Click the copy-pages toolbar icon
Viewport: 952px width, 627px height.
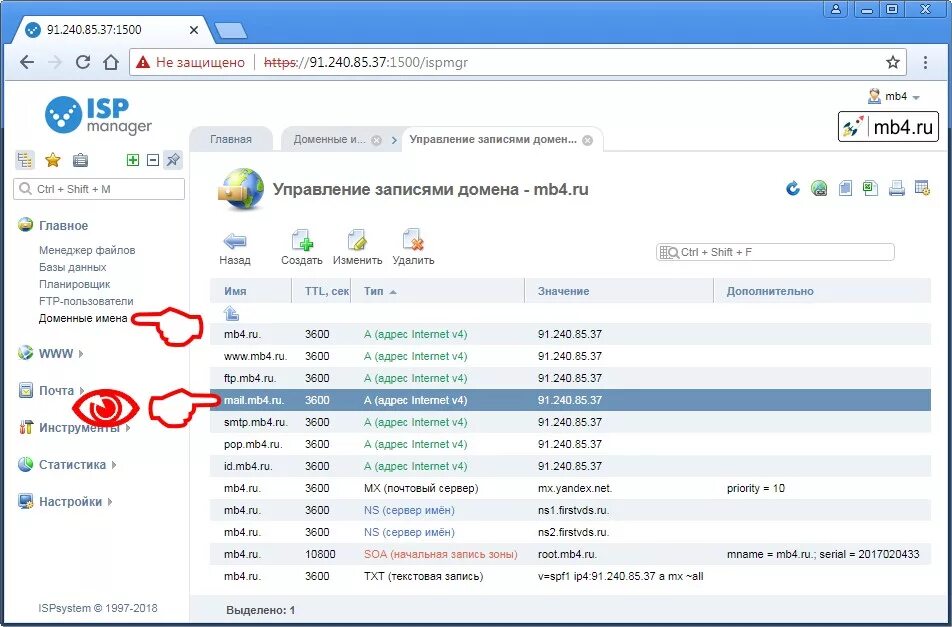click(x=845, y=189)
